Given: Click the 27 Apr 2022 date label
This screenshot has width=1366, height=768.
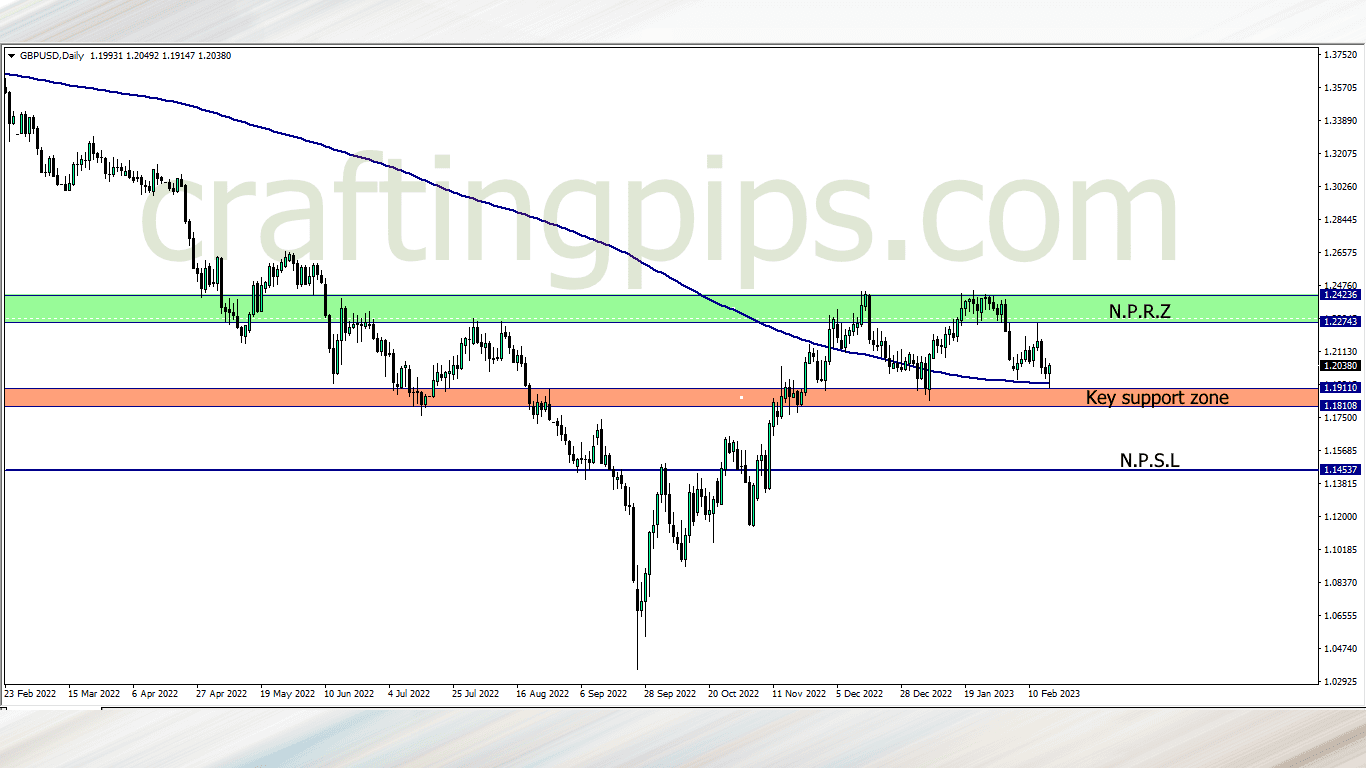Looking at the screenshot, I should (222, 693).
